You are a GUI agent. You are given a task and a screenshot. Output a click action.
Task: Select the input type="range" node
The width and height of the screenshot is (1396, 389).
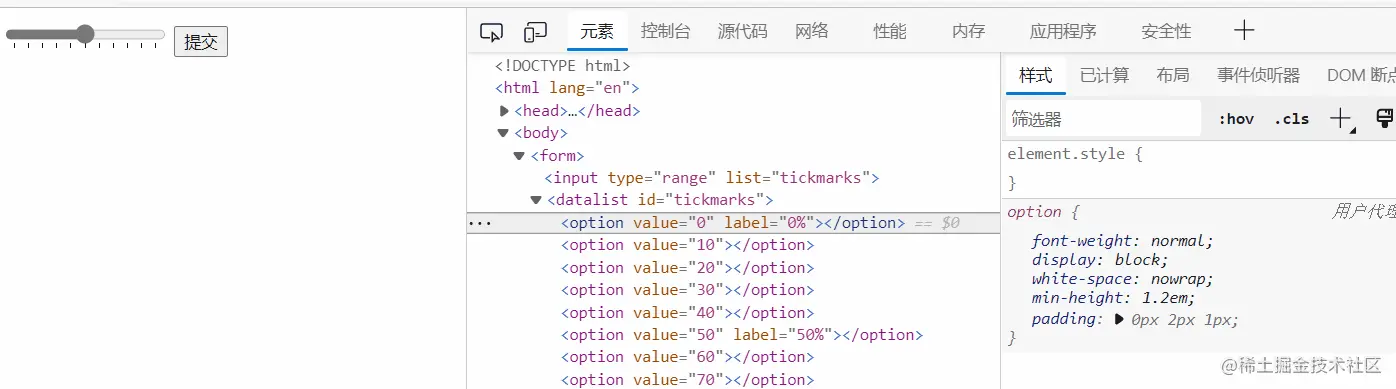point(711,178)
